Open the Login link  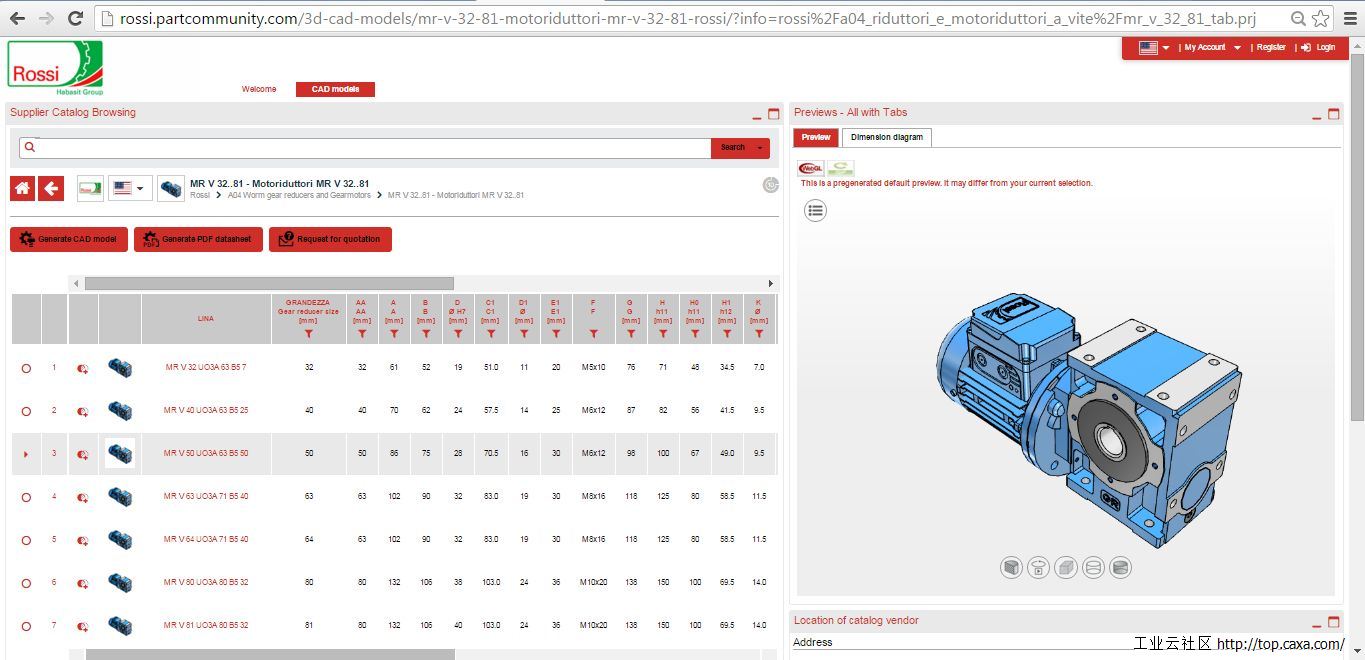(1318, 48)
